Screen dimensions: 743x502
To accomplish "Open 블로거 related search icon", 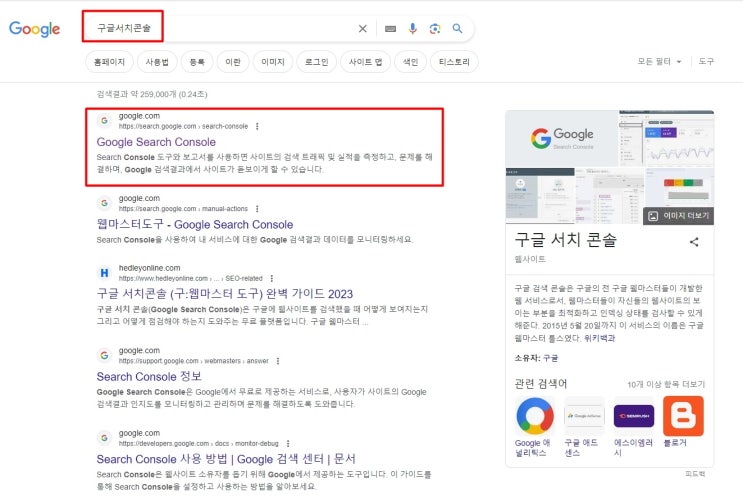I will [x=683, y=416].
